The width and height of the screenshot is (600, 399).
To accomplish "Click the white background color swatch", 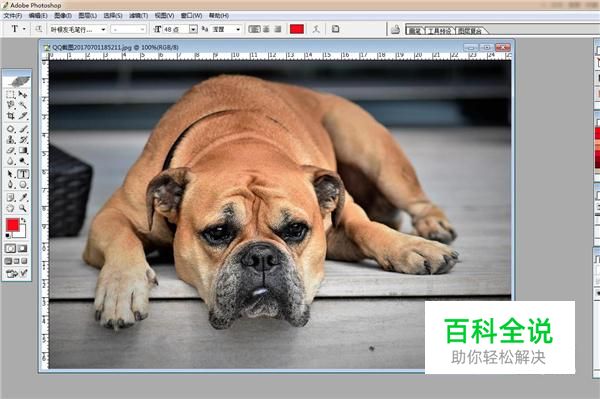I will (22, 233).
